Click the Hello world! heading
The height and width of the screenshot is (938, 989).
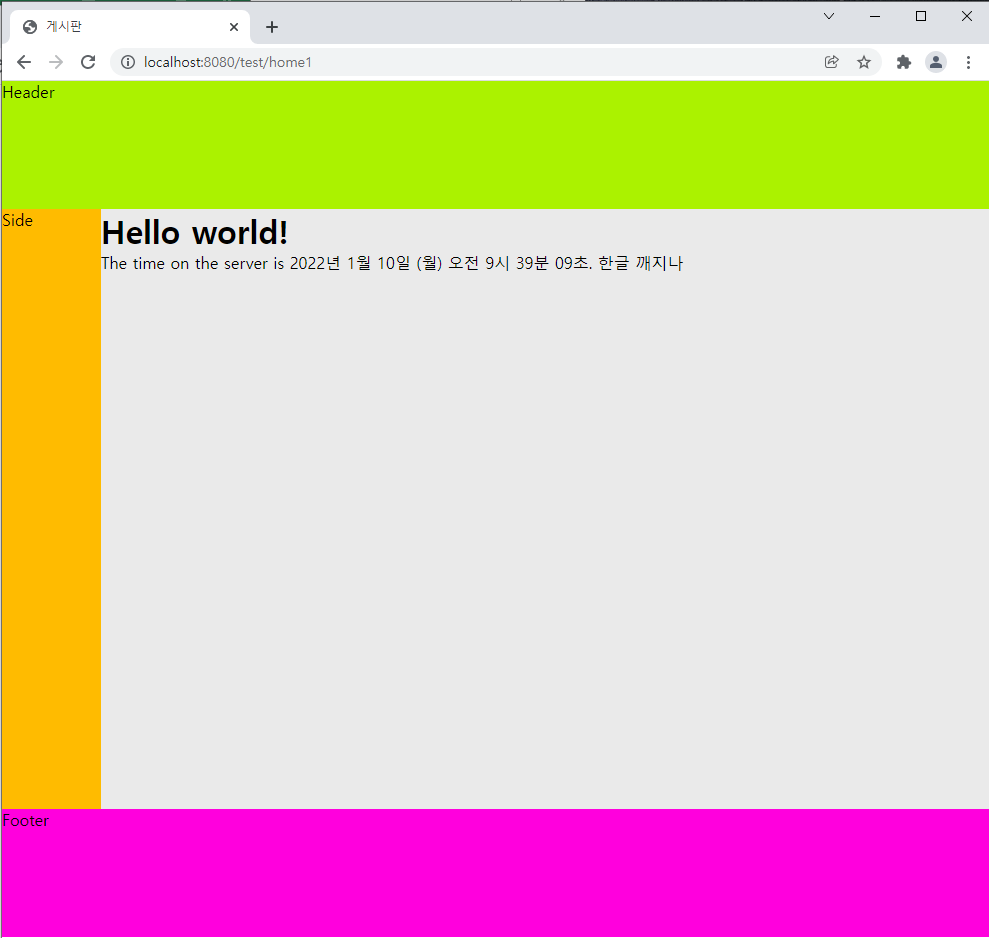(x=195, y=233)
